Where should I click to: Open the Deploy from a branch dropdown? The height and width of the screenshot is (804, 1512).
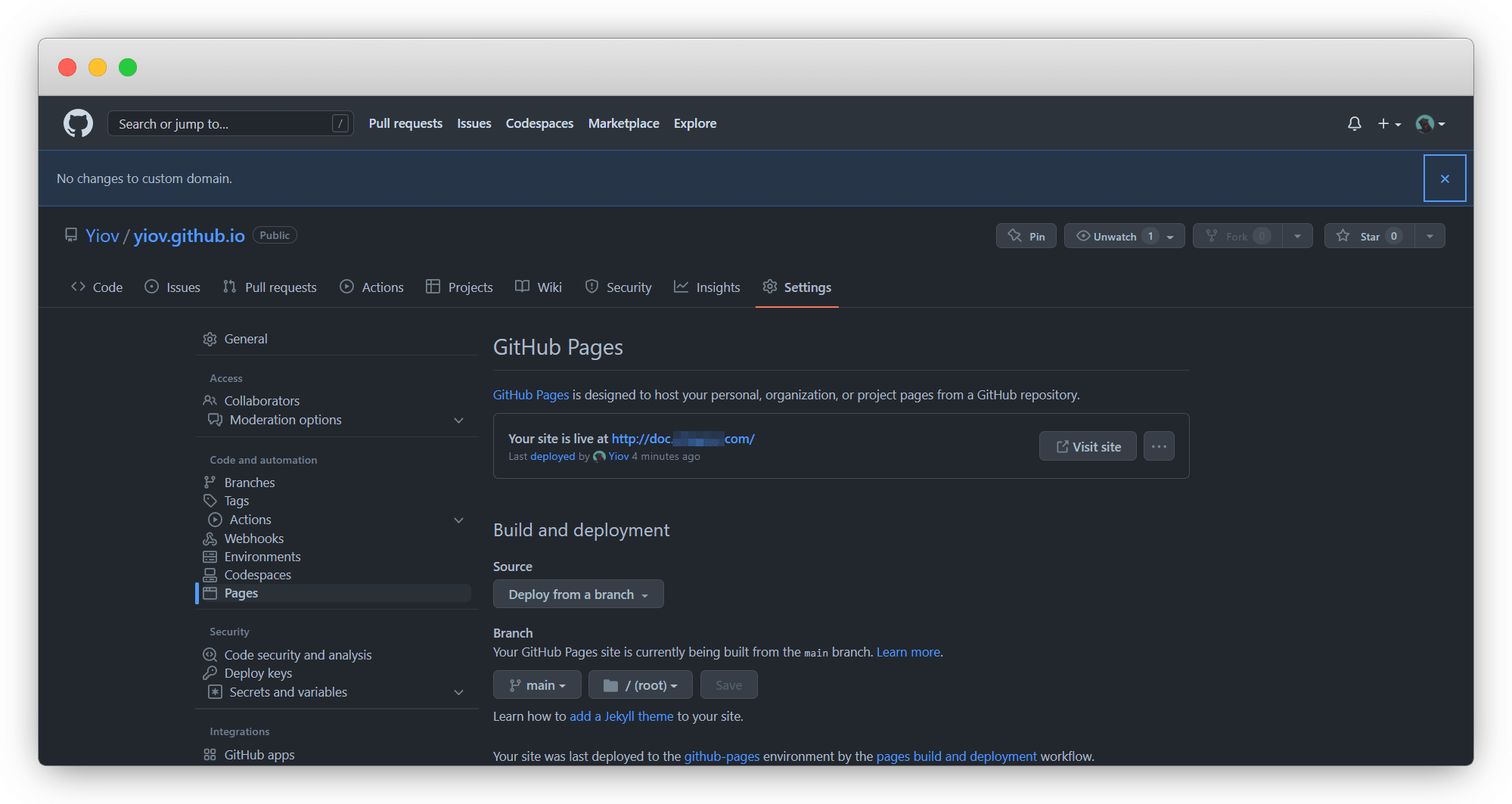578,594
